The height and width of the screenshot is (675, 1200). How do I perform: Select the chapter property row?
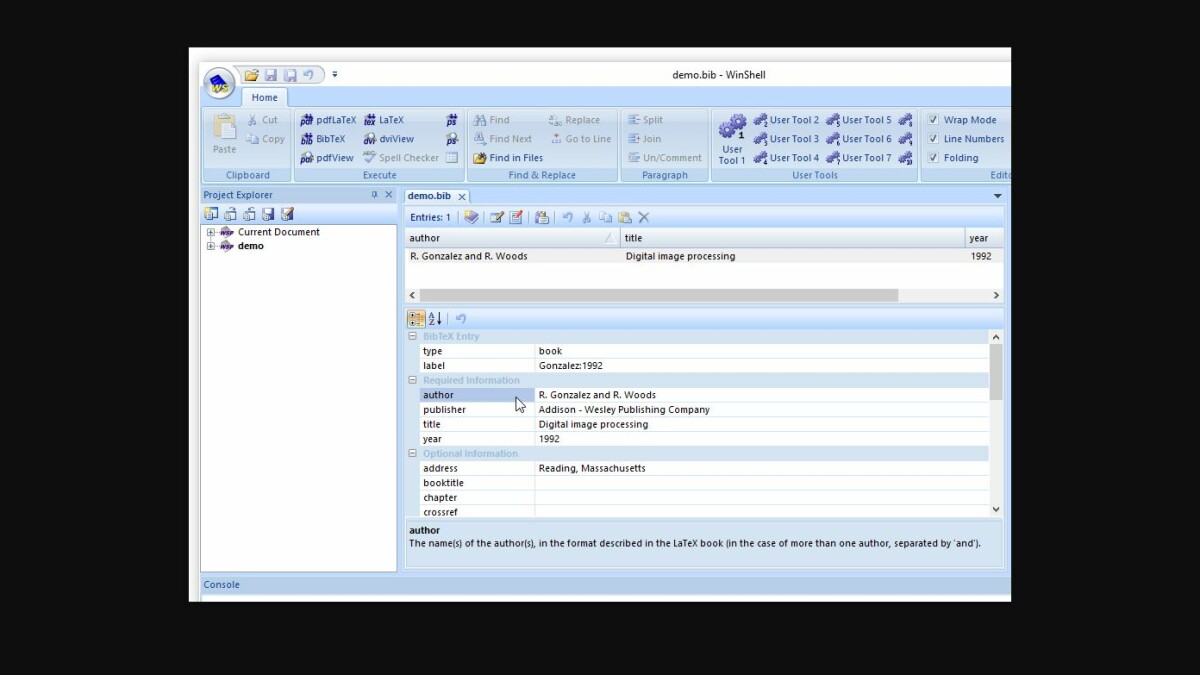[703, 498]
